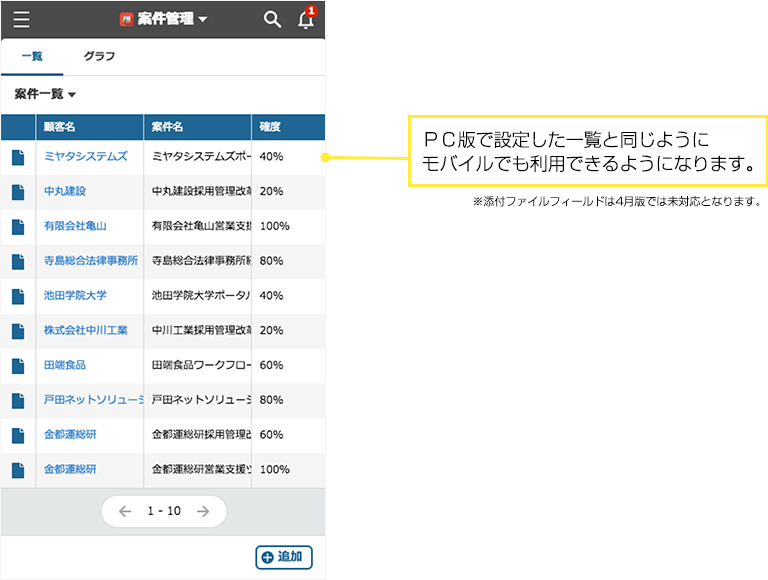This screenshot has height=580, width=768.
Task: Click the 案件管理 app logo icon
Action: pos(126,19)
